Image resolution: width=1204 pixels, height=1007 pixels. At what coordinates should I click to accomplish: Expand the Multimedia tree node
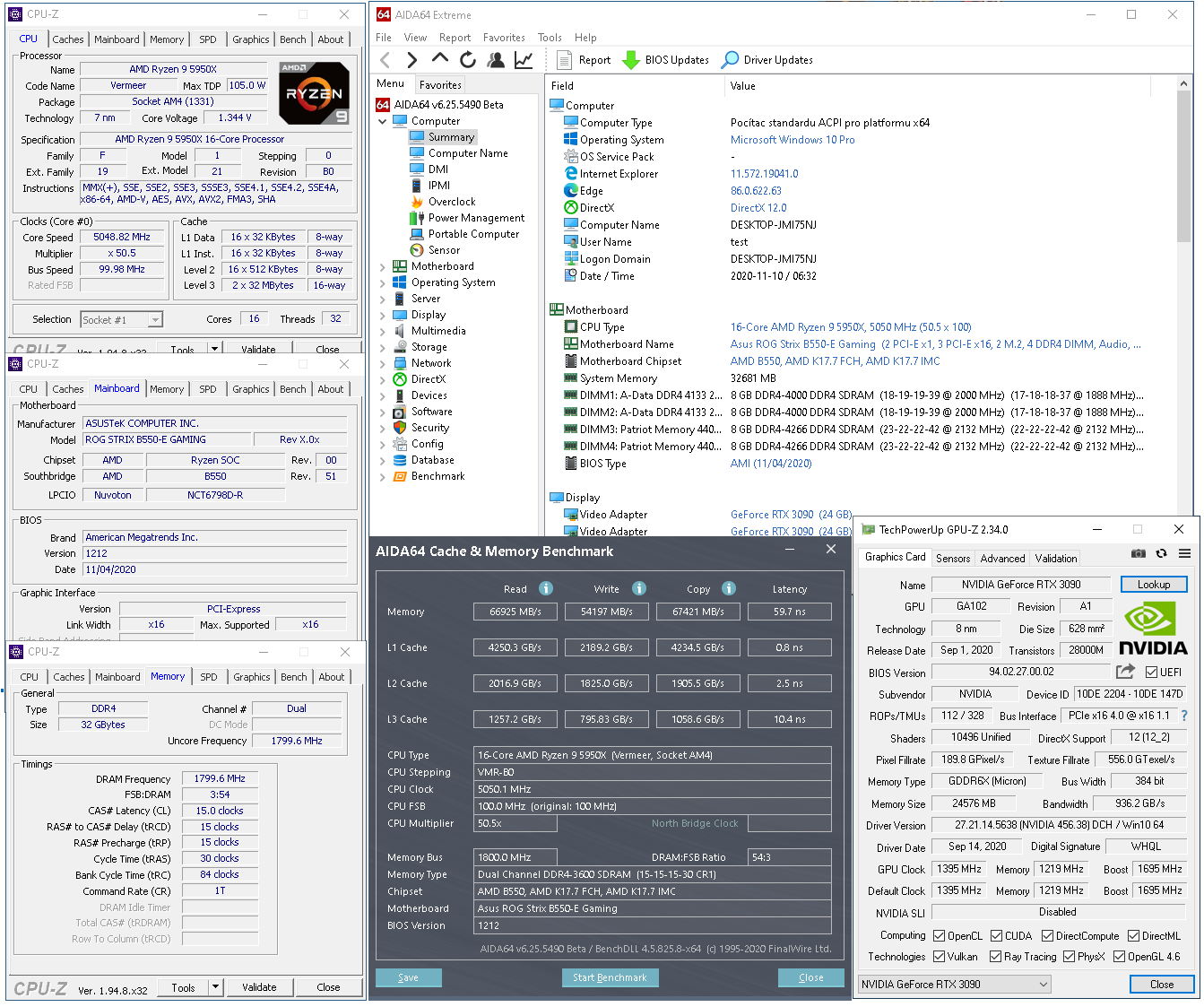(383, 331)
